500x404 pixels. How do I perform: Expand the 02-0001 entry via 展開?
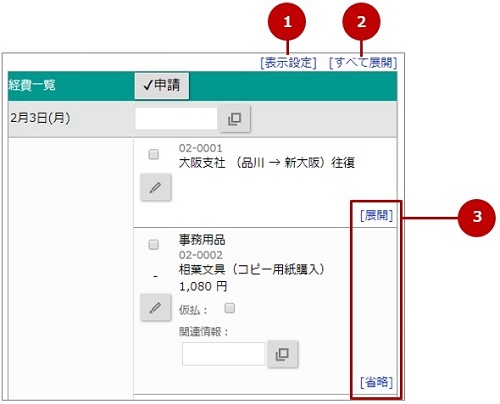(376, 216)
